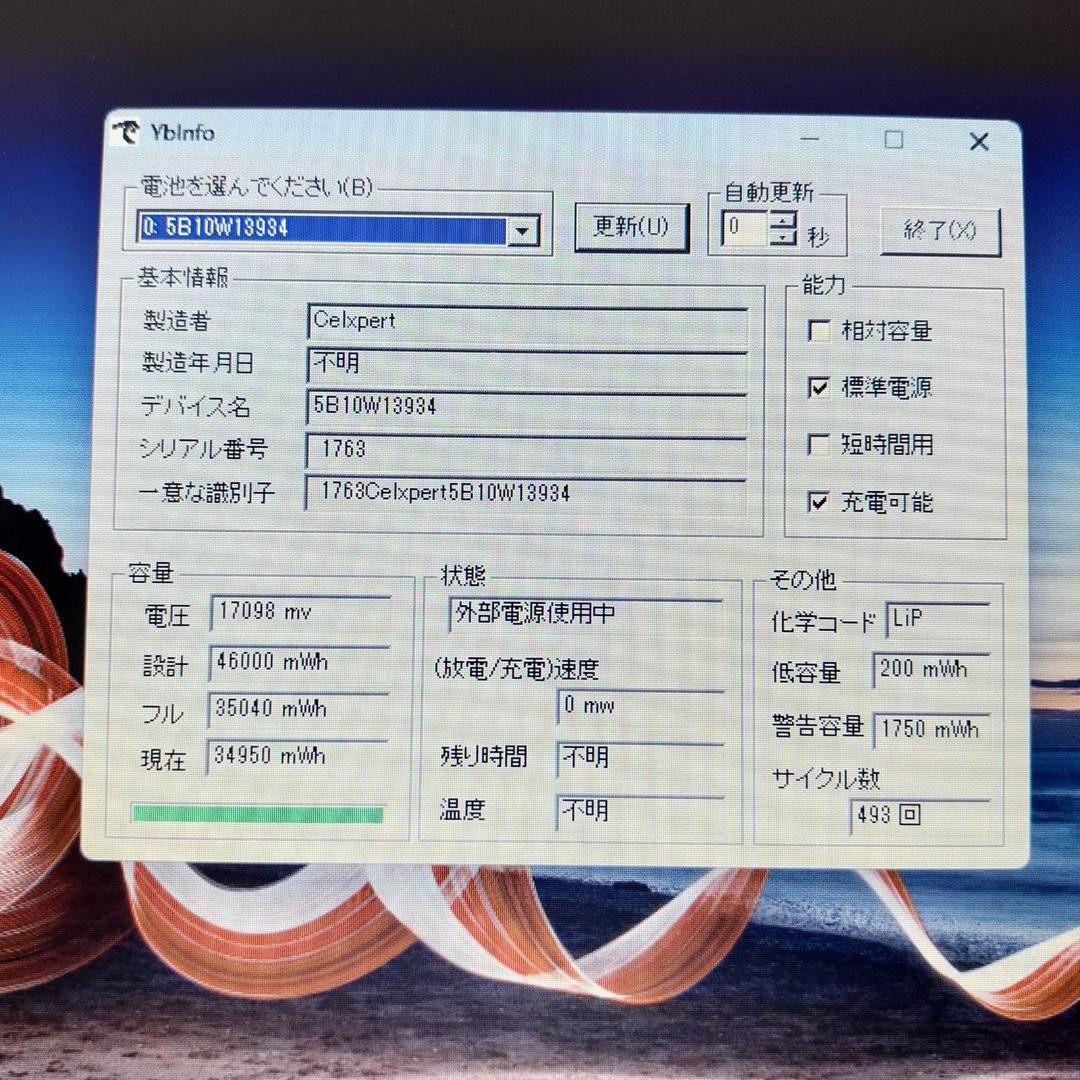Click the フル capacity value 35040 mWh
1080x1080 pixels.
[x=298, y=709]
